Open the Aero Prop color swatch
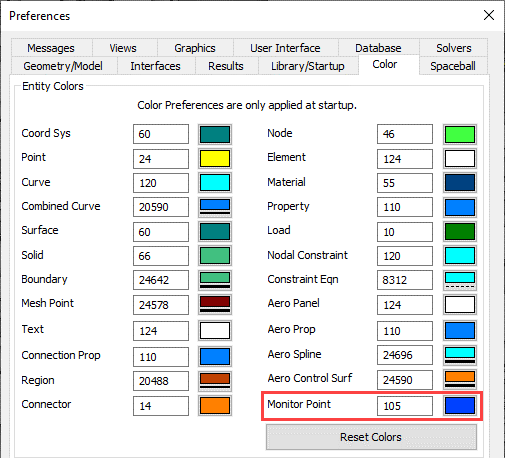 (x=460, y=331)
